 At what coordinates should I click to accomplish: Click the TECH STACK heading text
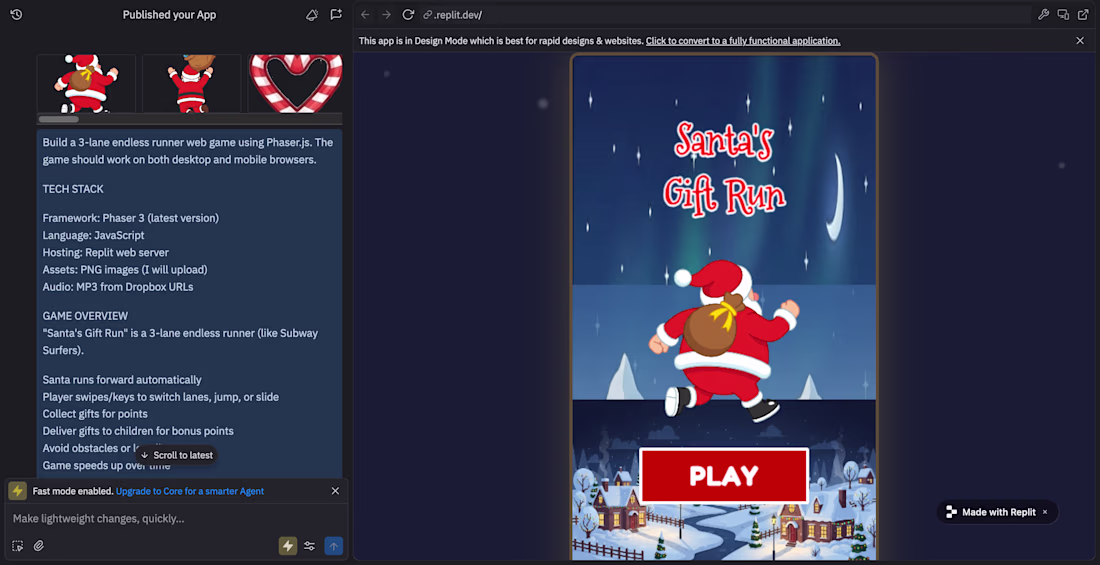point(73,189)
